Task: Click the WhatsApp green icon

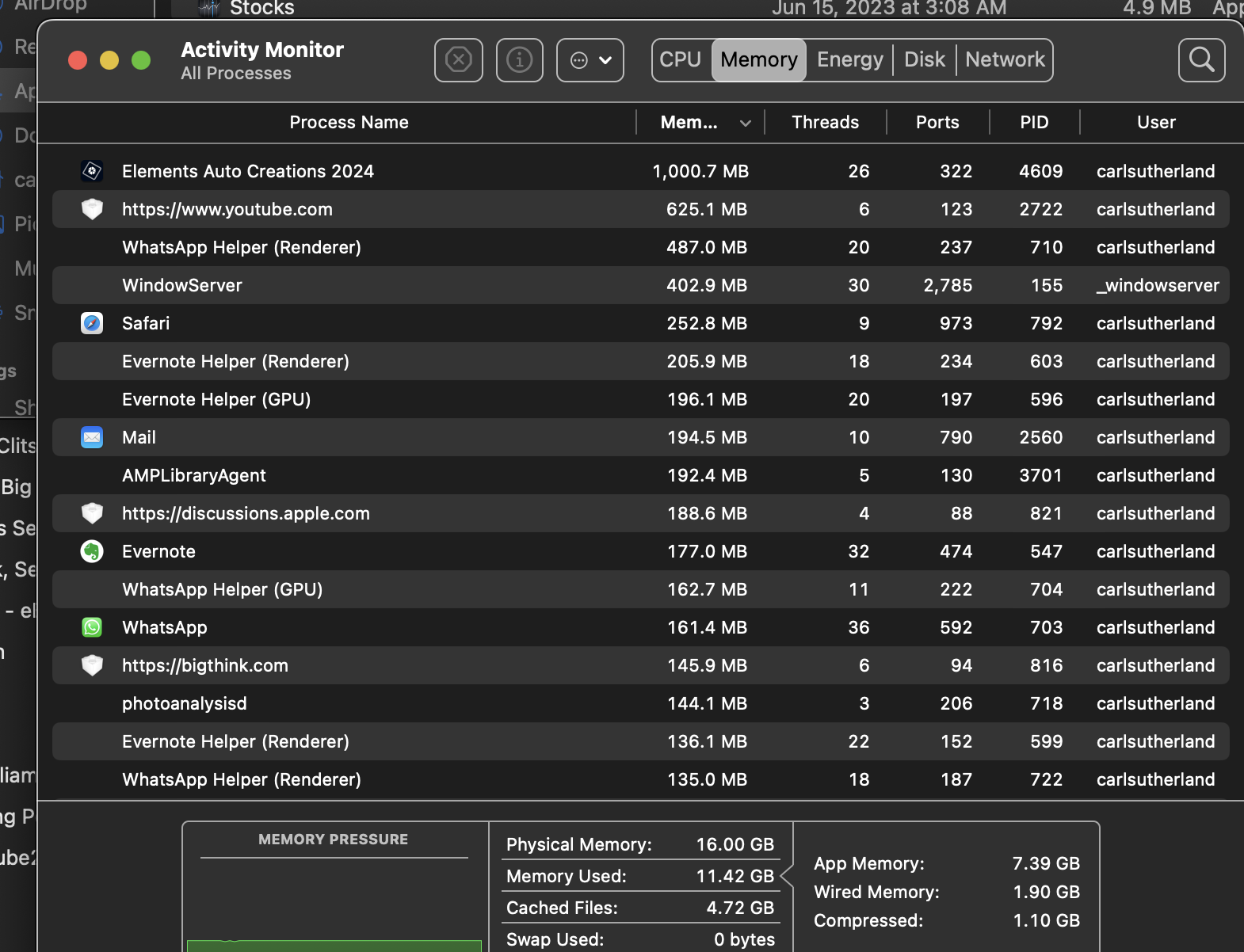Action: click(92, 627)
